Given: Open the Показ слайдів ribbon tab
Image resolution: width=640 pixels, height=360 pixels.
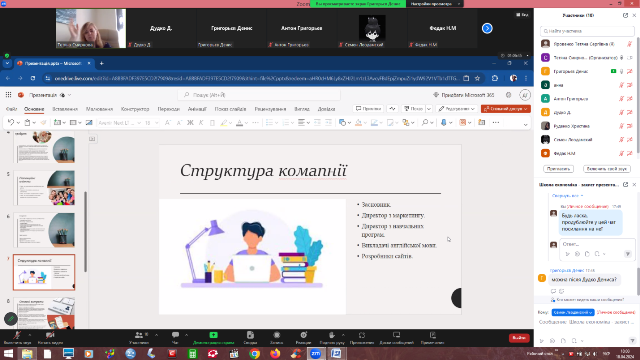Looking at the screenshot, I should click(230, 109).
